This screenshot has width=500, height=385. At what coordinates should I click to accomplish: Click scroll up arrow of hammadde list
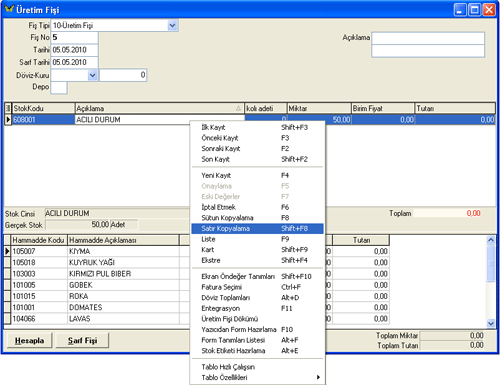pos(490,240)
